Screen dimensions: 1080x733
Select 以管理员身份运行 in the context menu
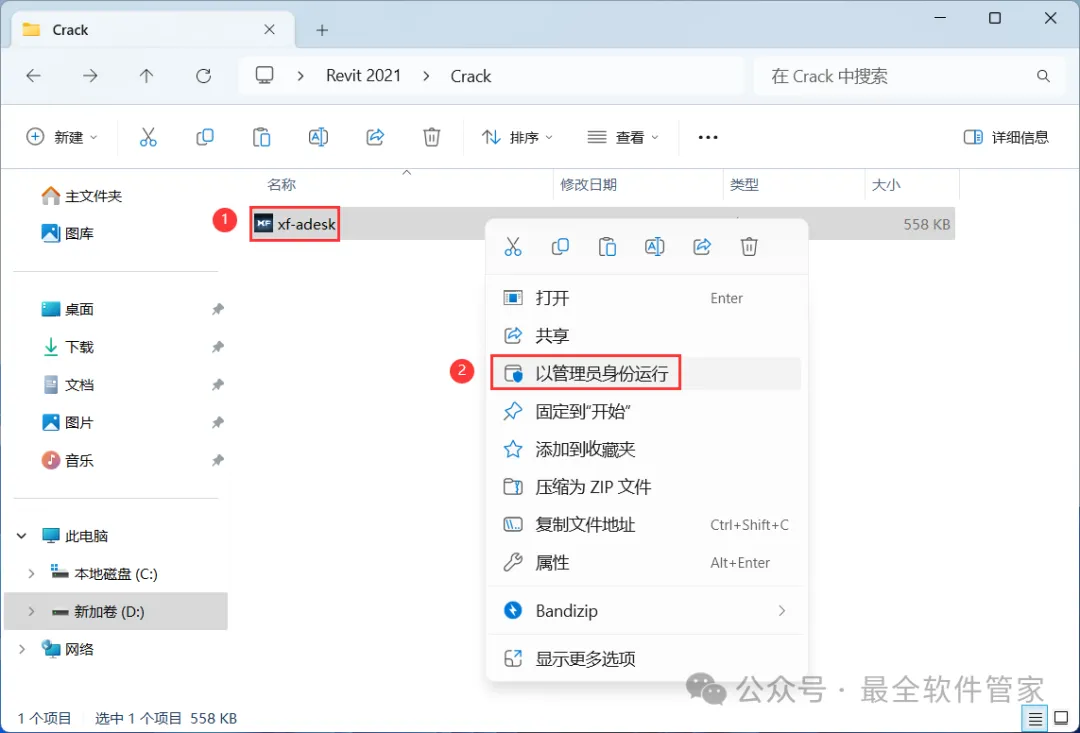(645, 373)
